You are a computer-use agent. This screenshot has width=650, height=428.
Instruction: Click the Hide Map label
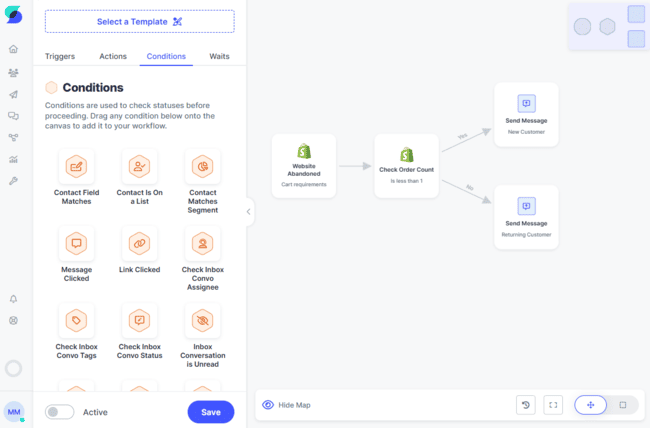(x=294, y=405)
